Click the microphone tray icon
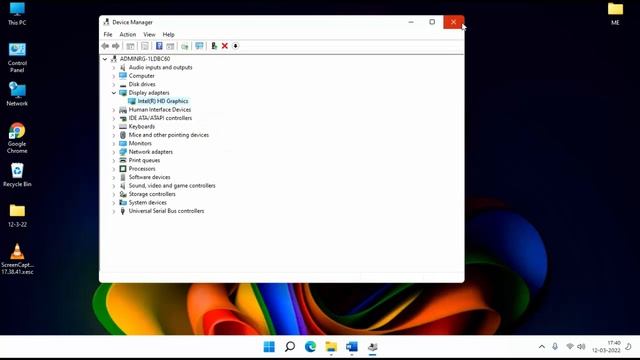This screenshot has height=360, width=640. tap(555, 347)
